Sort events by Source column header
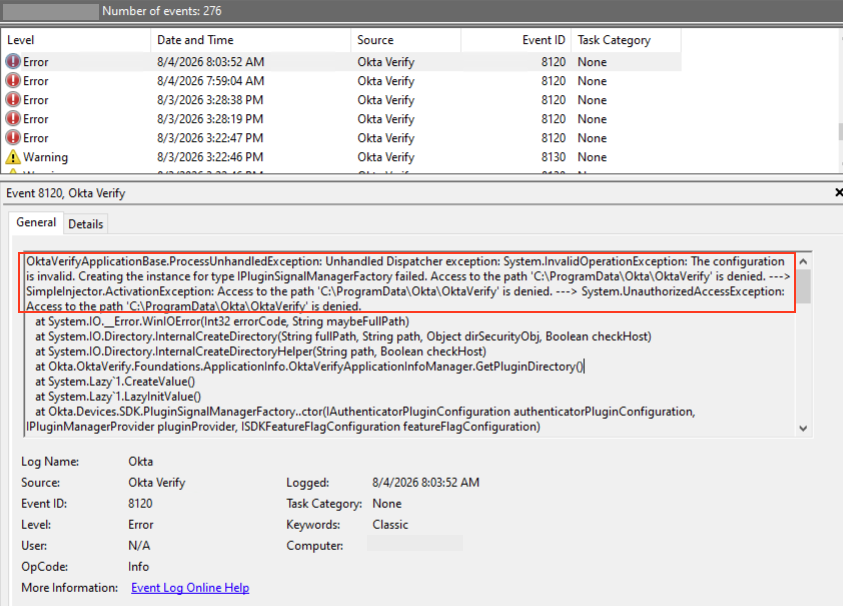Viewport: 843px width, 606px height. click(406, 40)
